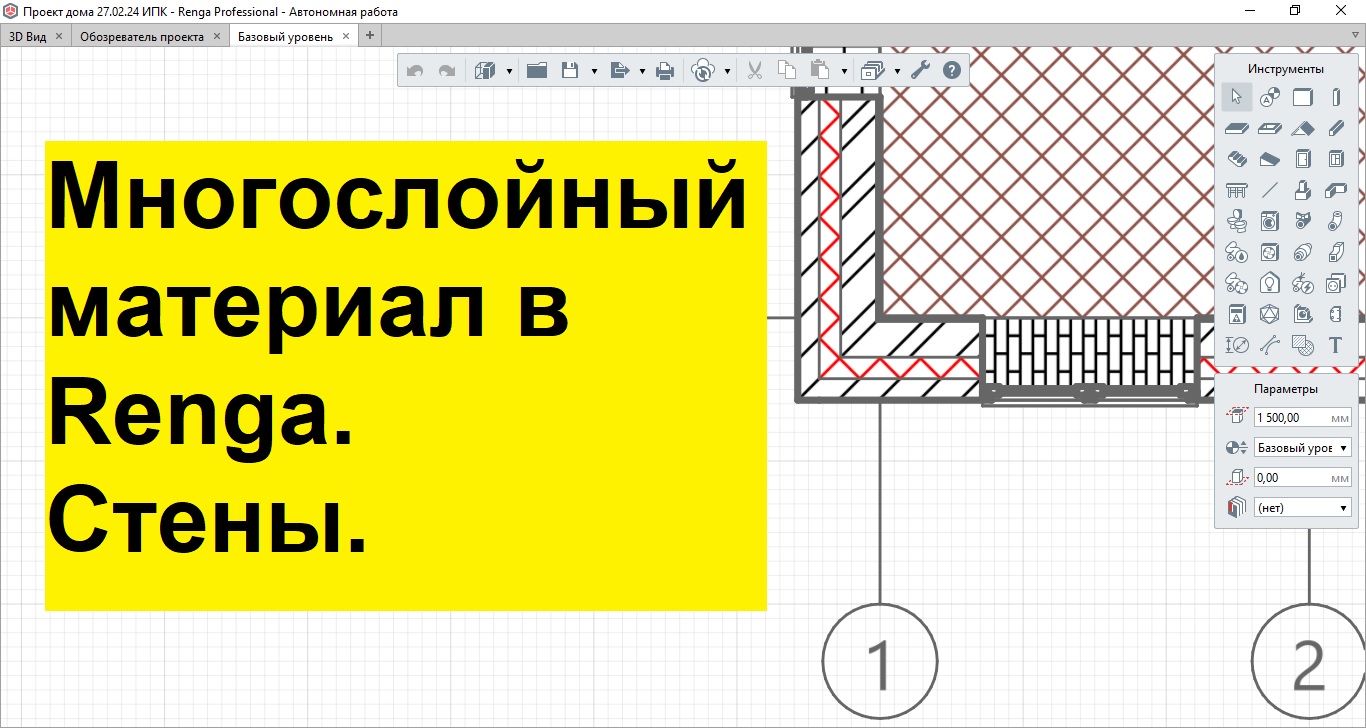Select the Strip foundation tool

click(1335, 190)
